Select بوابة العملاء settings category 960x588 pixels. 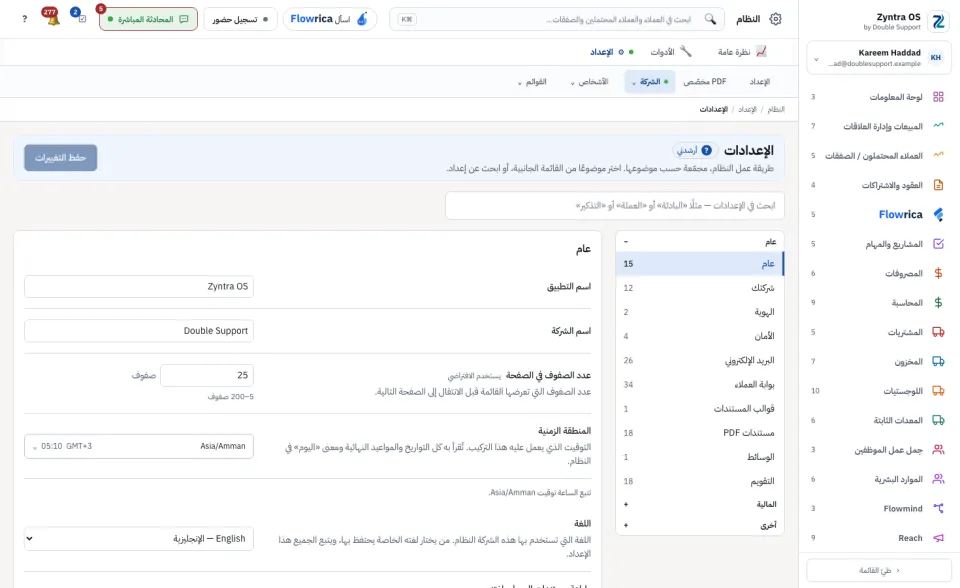700,384
